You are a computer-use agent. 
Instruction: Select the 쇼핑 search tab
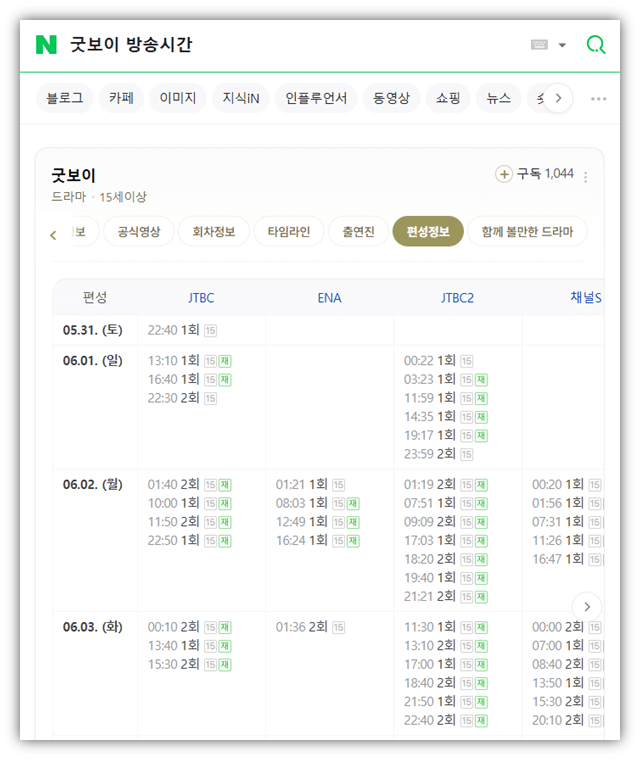(448, 98)
